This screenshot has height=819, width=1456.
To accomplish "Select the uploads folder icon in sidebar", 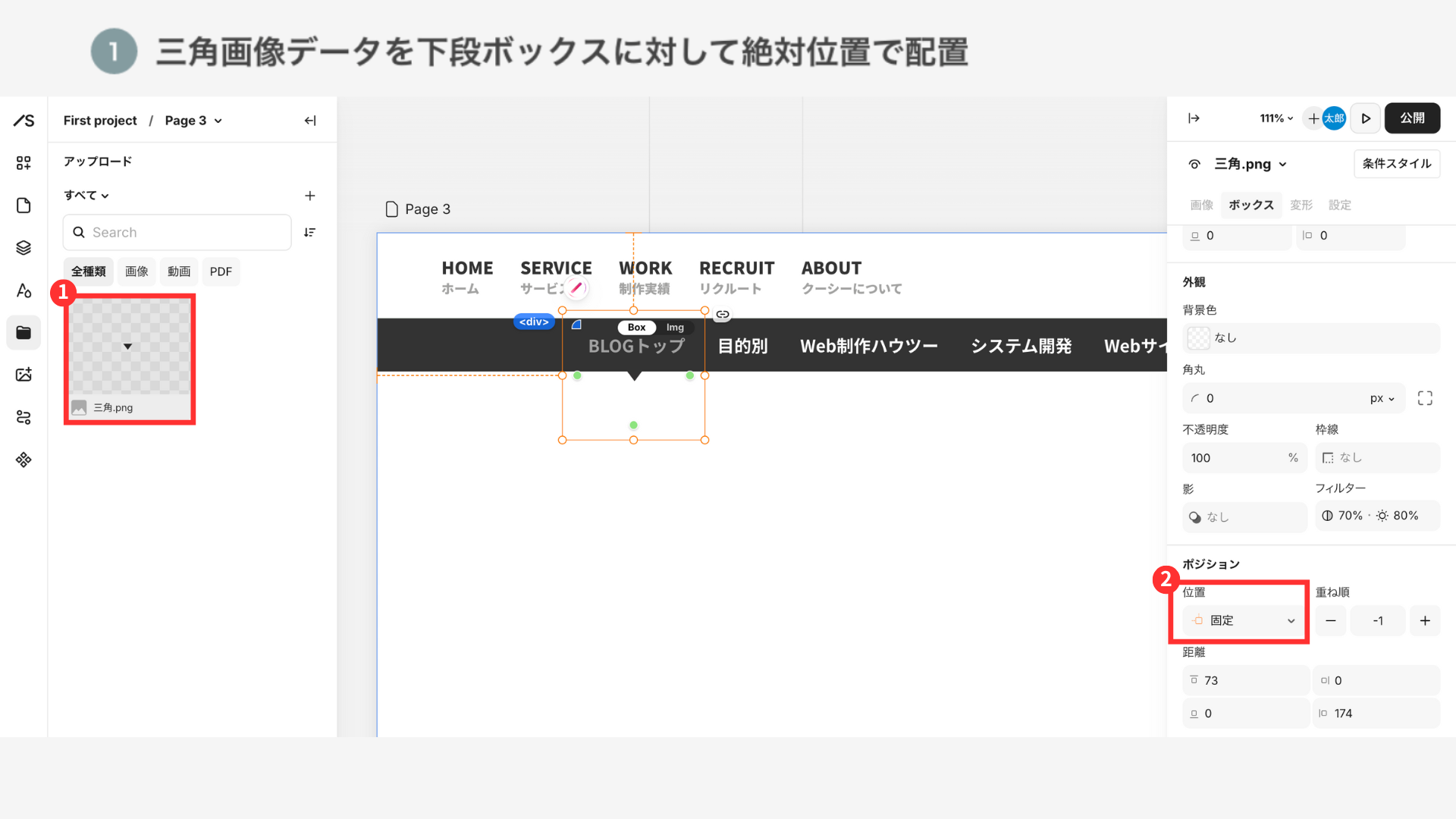I will coord(24,332).
